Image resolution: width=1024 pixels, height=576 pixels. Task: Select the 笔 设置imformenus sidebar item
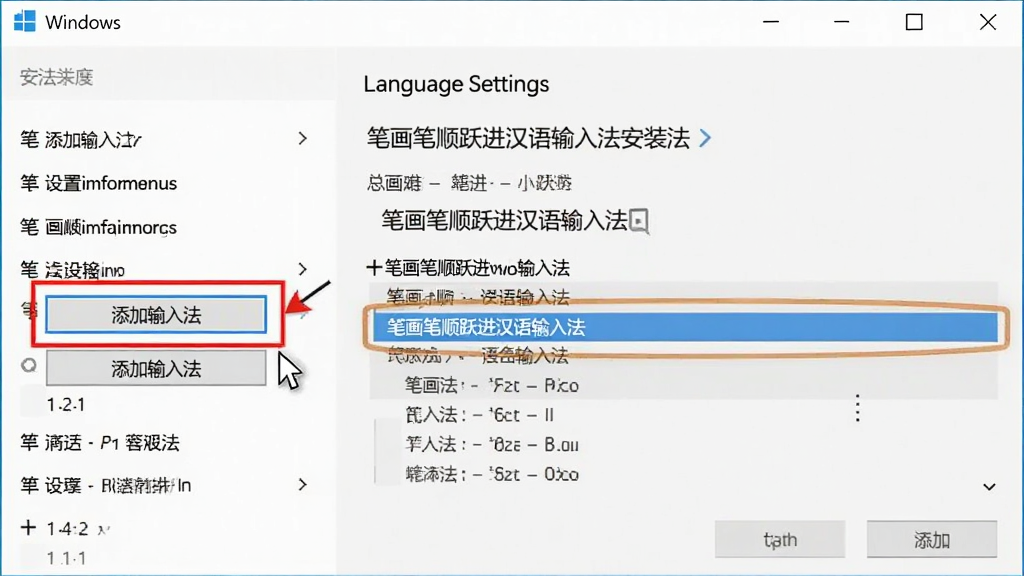pos(99,183)
